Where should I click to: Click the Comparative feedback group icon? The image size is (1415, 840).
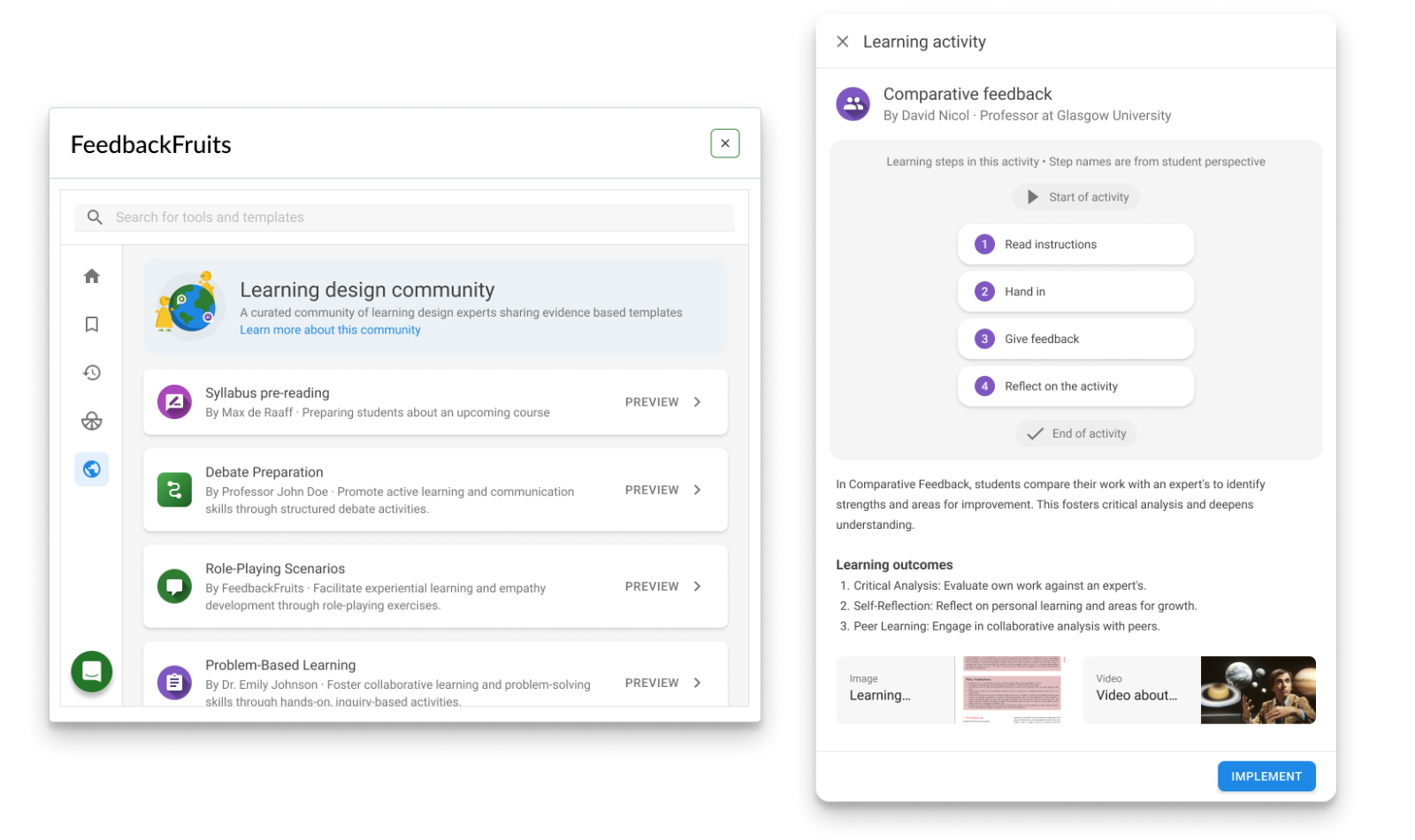click(853, 104)
